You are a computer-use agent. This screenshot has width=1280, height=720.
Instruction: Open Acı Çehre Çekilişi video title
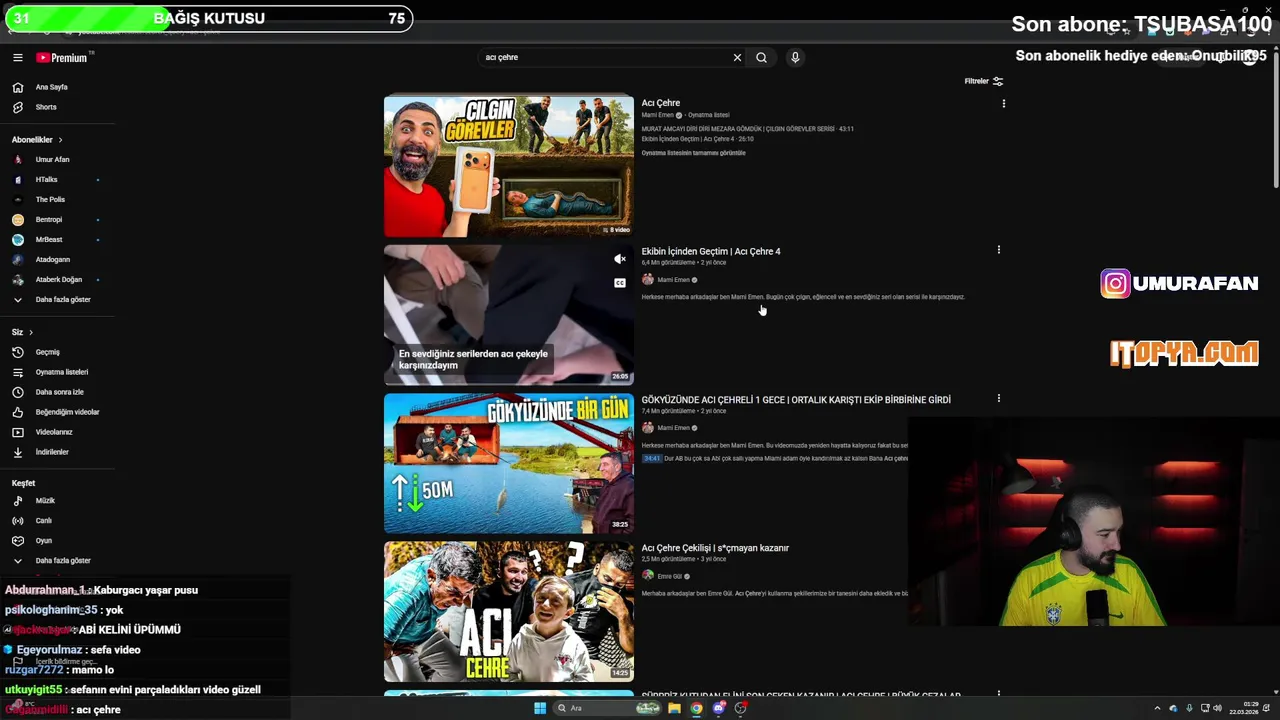click(x=715, y=548)
